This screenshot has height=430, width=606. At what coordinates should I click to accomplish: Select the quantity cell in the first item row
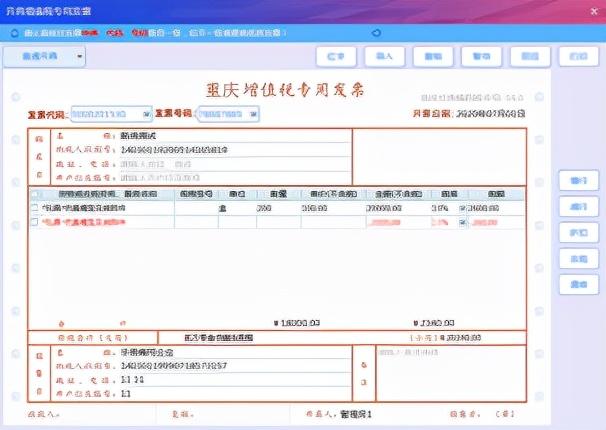(x=278, y=208)
